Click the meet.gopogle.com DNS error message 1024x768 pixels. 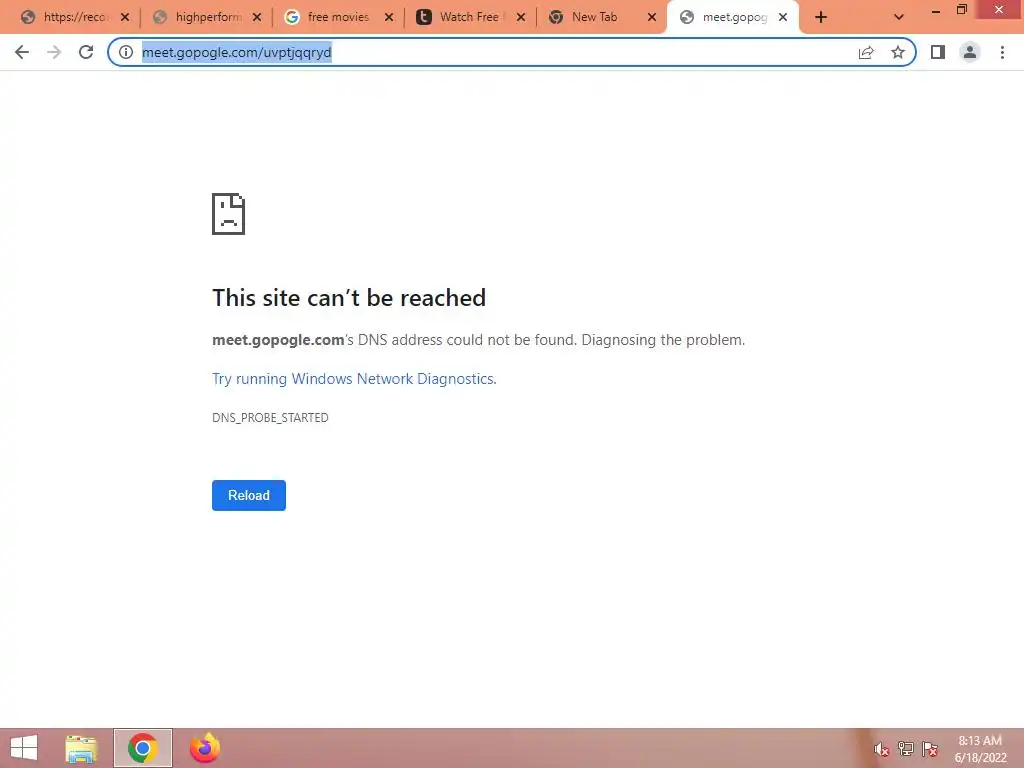point(478,340)
